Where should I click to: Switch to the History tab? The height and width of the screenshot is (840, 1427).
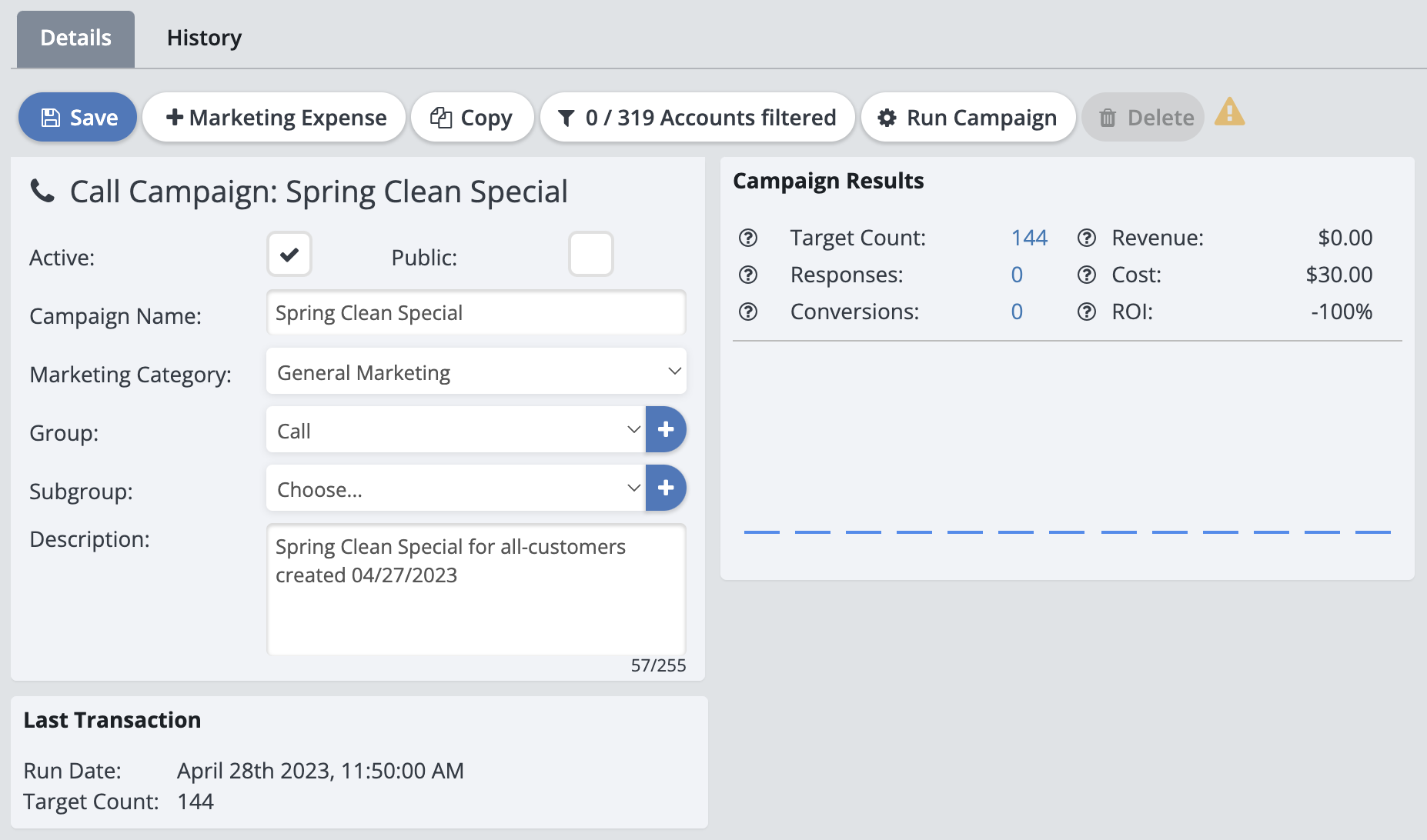pyautogui.click(x=204, y=38)
